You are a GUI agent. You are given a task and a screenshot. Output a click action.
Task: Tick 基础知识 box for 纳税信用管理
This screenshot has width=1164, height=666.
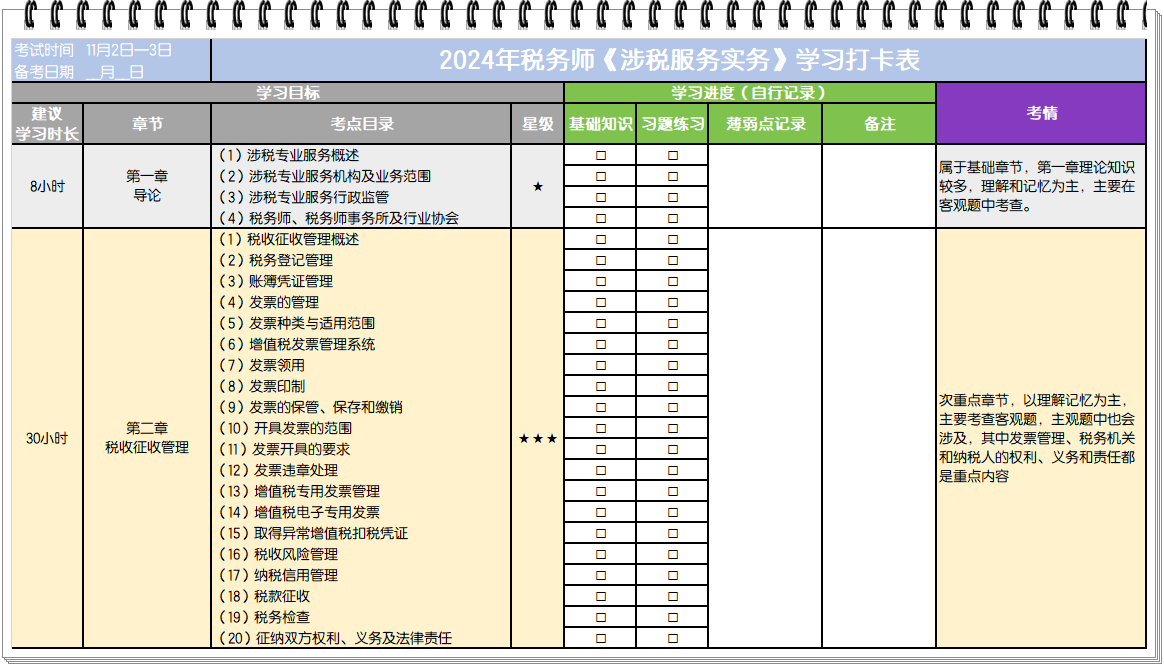(601, 575)
